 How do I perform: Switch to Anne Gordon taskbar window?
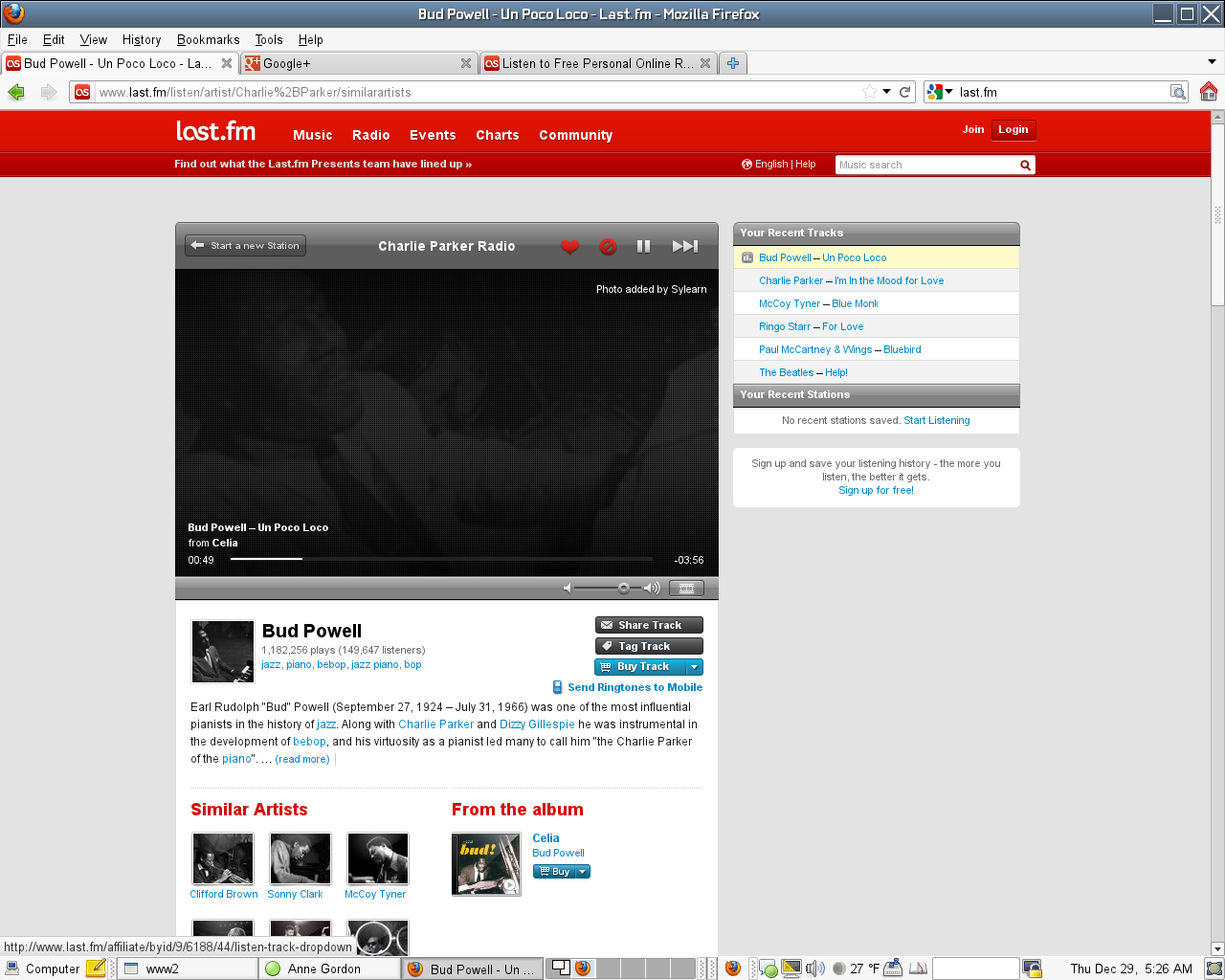pyautogui.click(x=330, y=969)
